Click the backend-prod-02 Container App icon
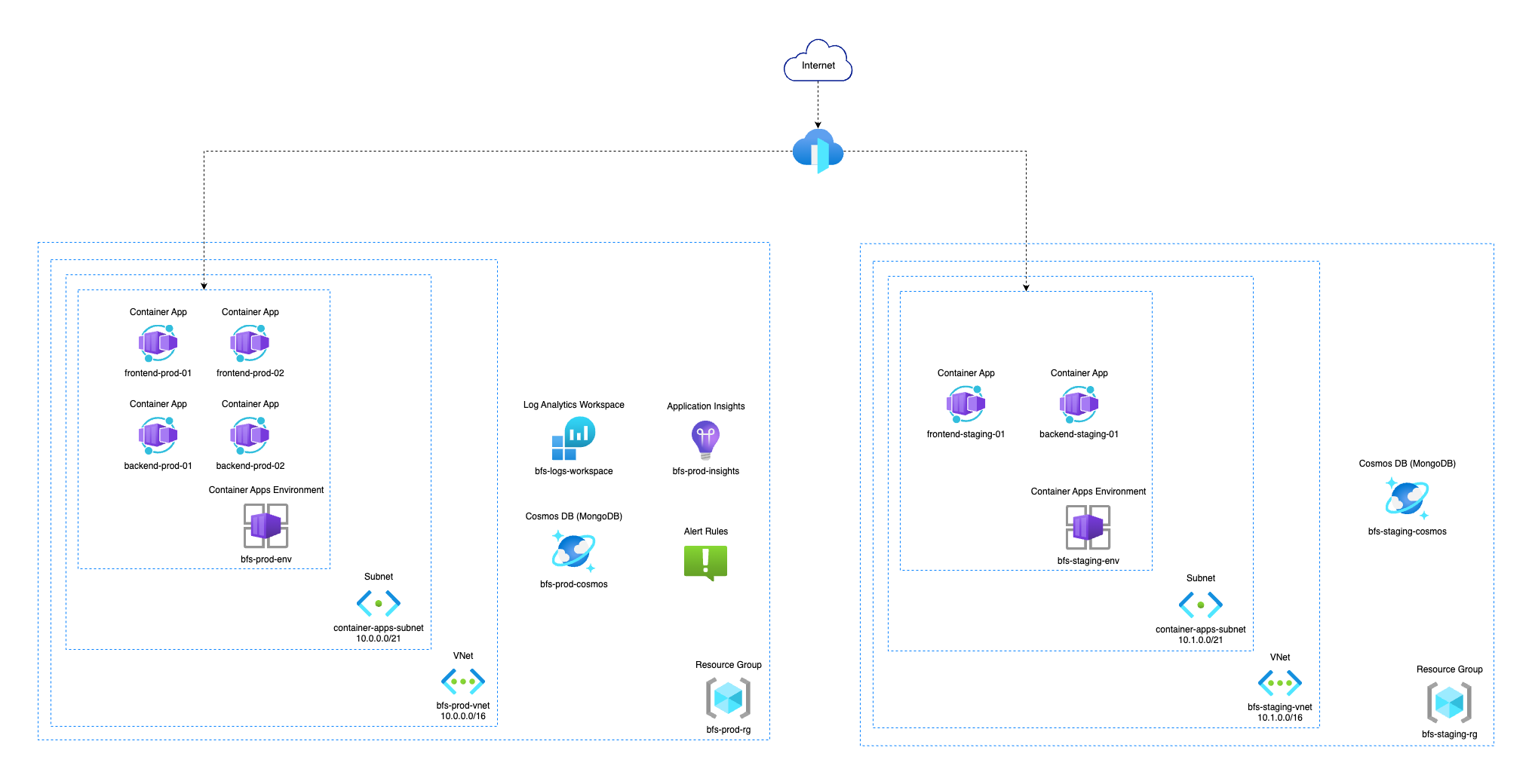The width and height of the screenshot is (1532, 784). (249, 435)
